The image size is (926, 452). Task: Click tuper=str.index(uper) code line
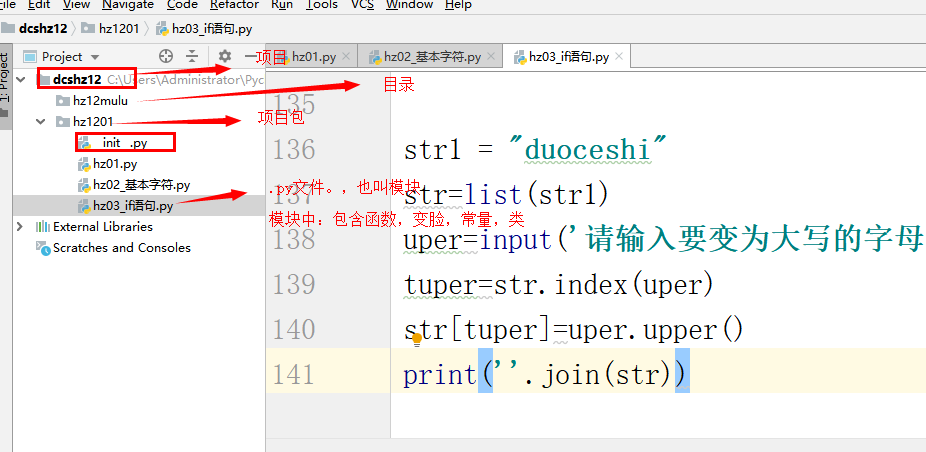point(559,285)
